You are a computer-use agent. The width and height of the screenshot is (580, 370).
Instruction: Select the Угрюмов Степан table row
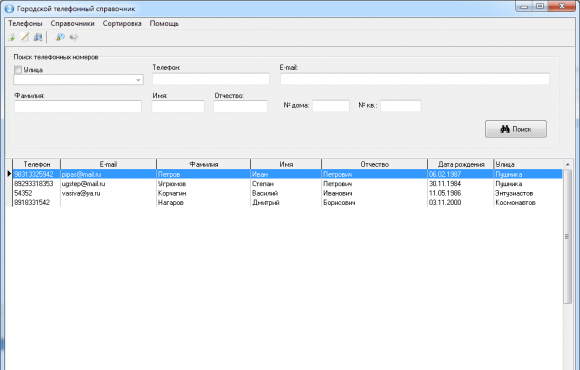click(287, 184)
